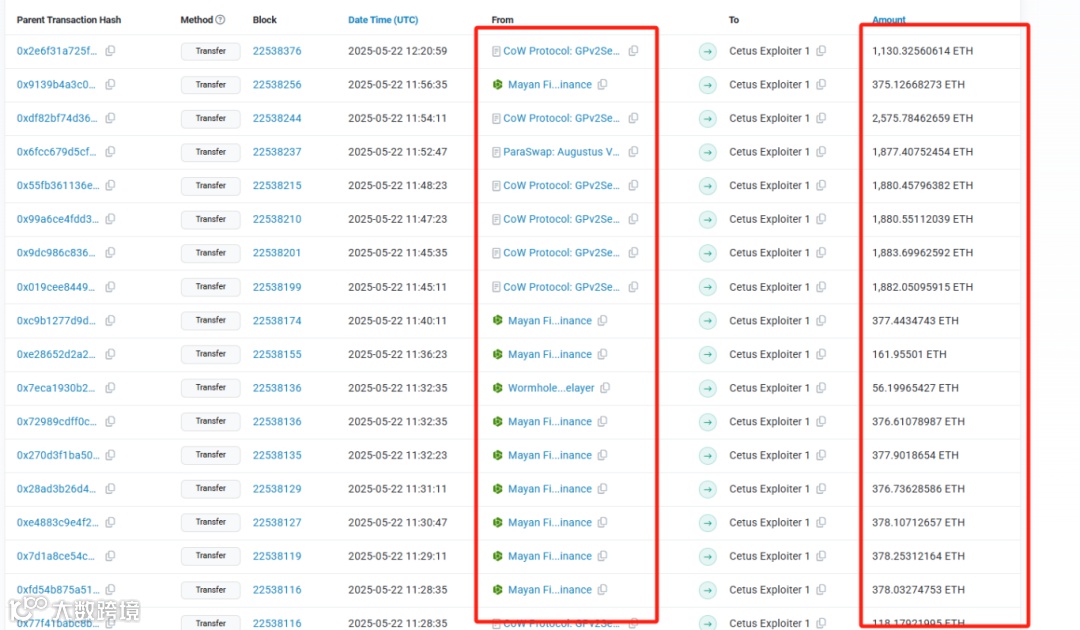Open block 22538376
Screen dimensions: 1080x630
277,51
